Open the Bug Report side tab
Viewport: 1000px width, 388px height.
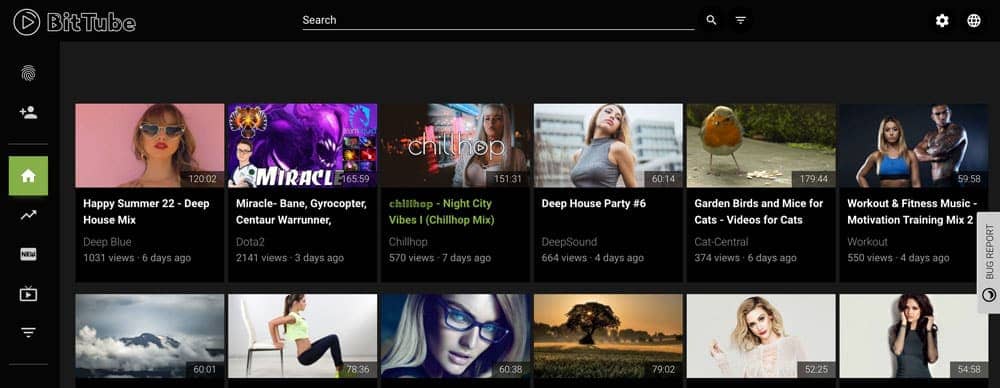point(989,262)
